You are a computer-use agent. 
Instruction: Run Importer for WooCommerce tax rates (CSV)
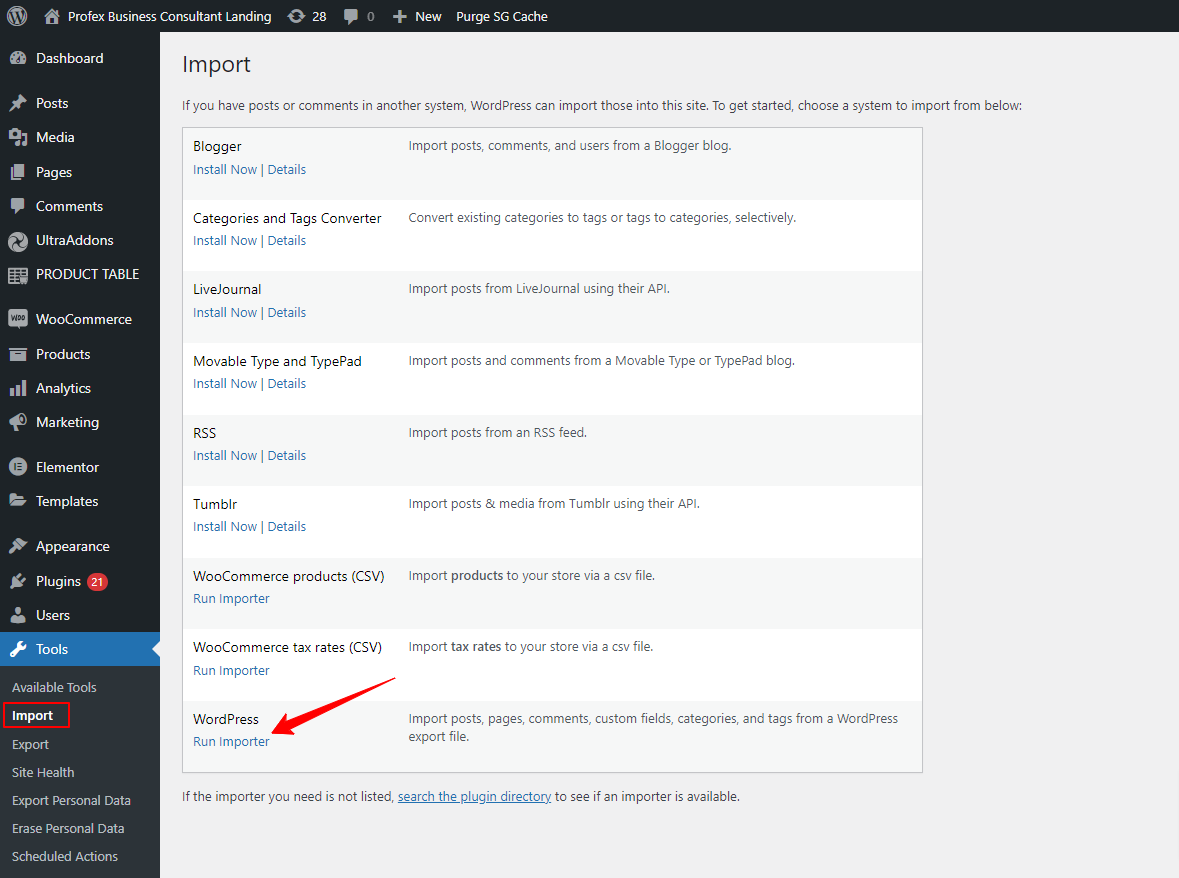point(231,671)
